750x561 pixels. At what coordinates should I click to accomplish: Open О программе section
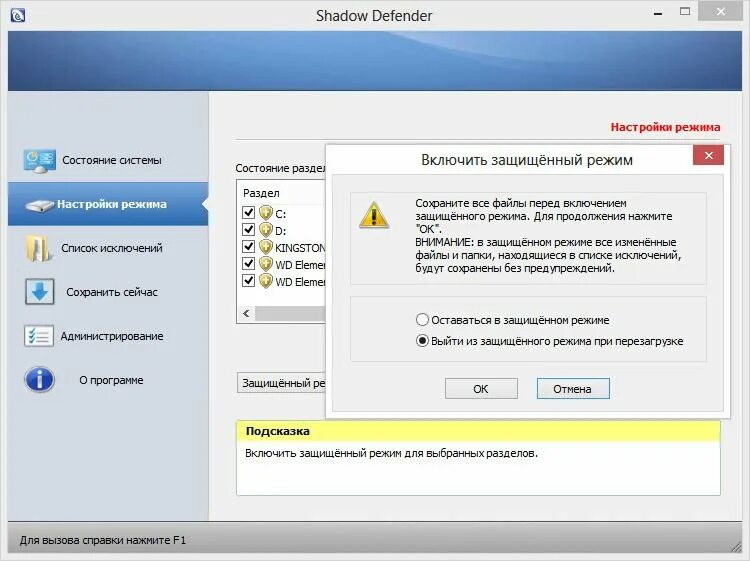(108, 380)
